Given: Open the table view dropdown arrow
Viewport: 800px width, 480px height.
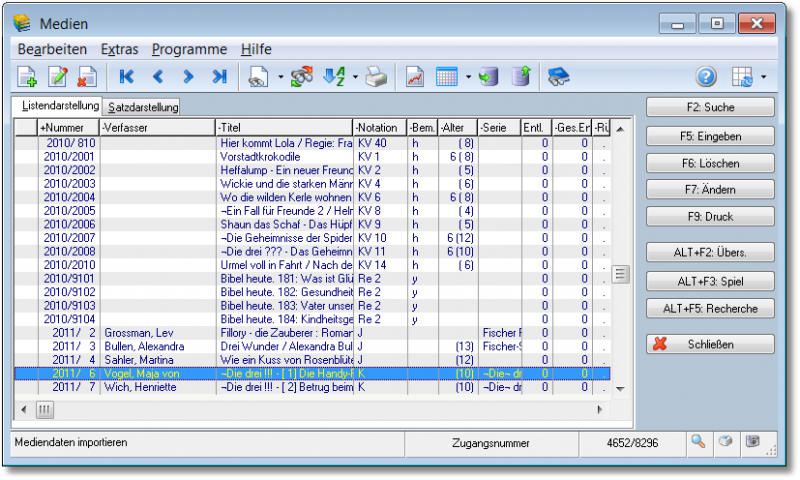Looking at the screenshot, I should (467, 77).
